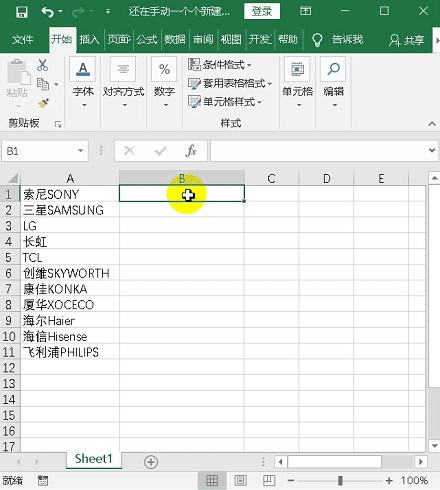The height and width of the screenshot is (490, 440).
Task: Switch to the 页面 layout tab
Action: tap(119, 40)
